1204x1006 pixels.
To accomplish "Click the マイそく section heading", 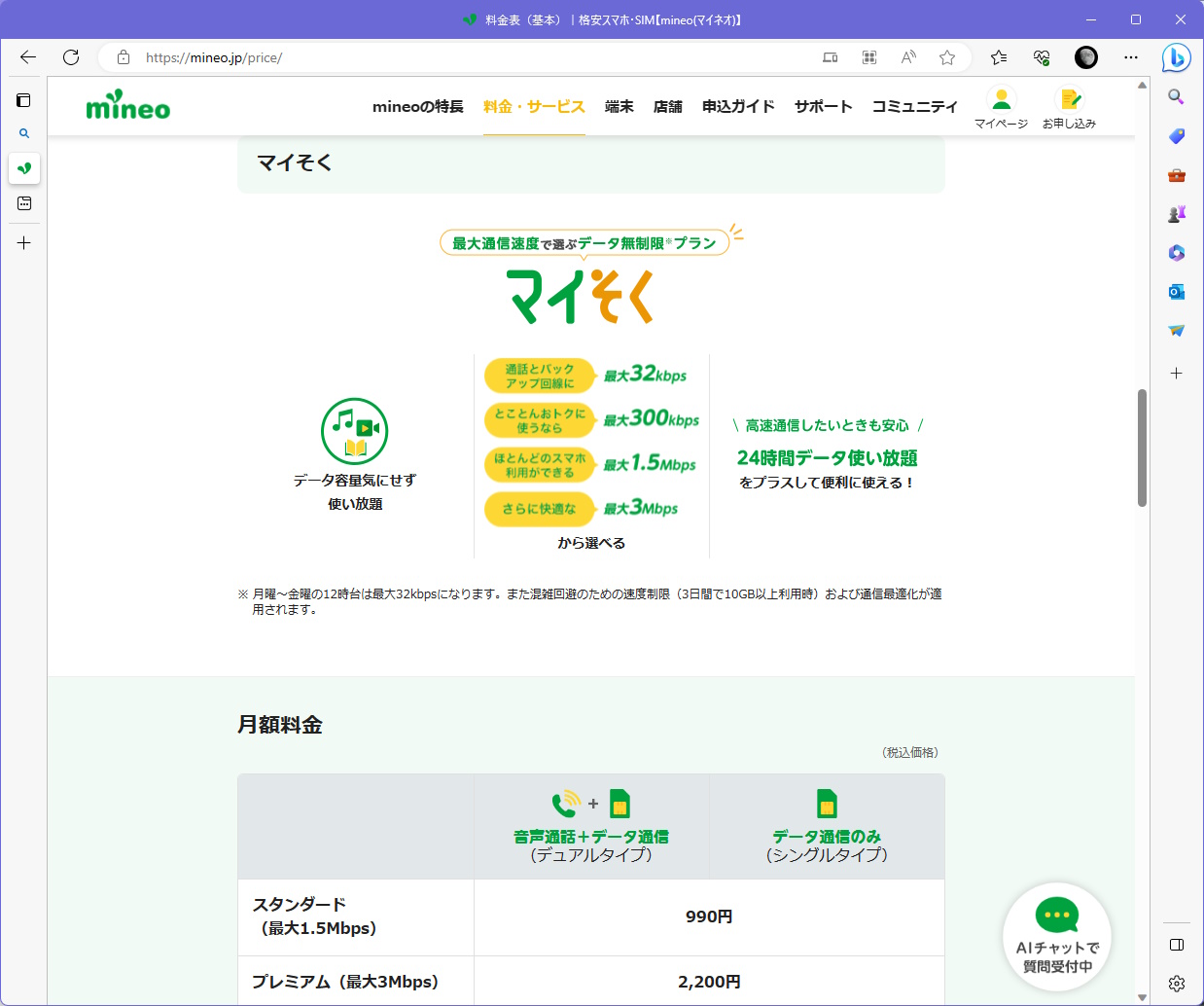I will (x=295, y=162).
